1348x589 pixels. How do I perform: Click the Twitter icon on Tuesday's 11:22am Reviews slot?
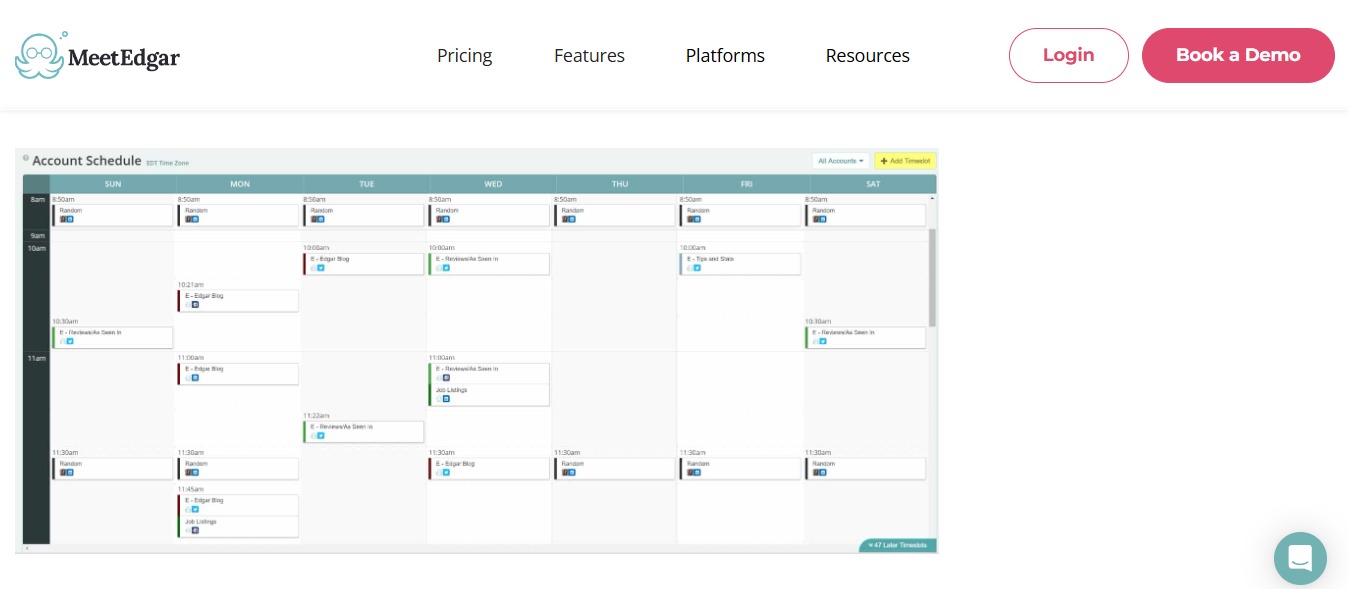[x=321, y=436]
